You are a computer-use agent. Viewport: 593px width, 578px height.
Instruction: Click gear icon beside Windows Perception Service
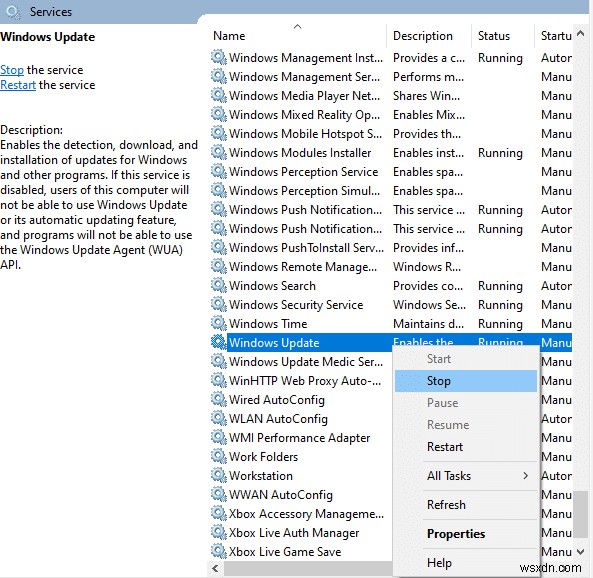coord(219,171)
